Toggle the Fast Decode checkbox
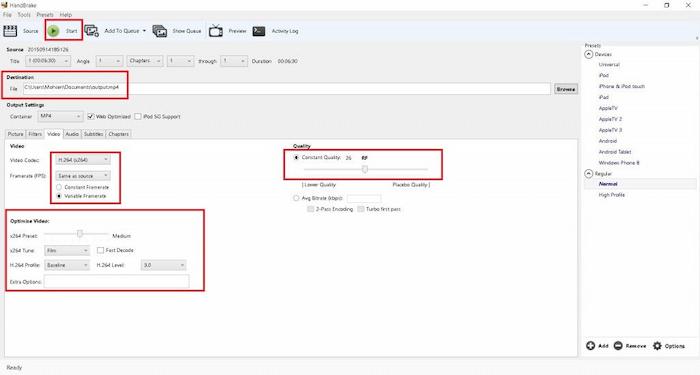700x375 pixels. coord(100,250)
